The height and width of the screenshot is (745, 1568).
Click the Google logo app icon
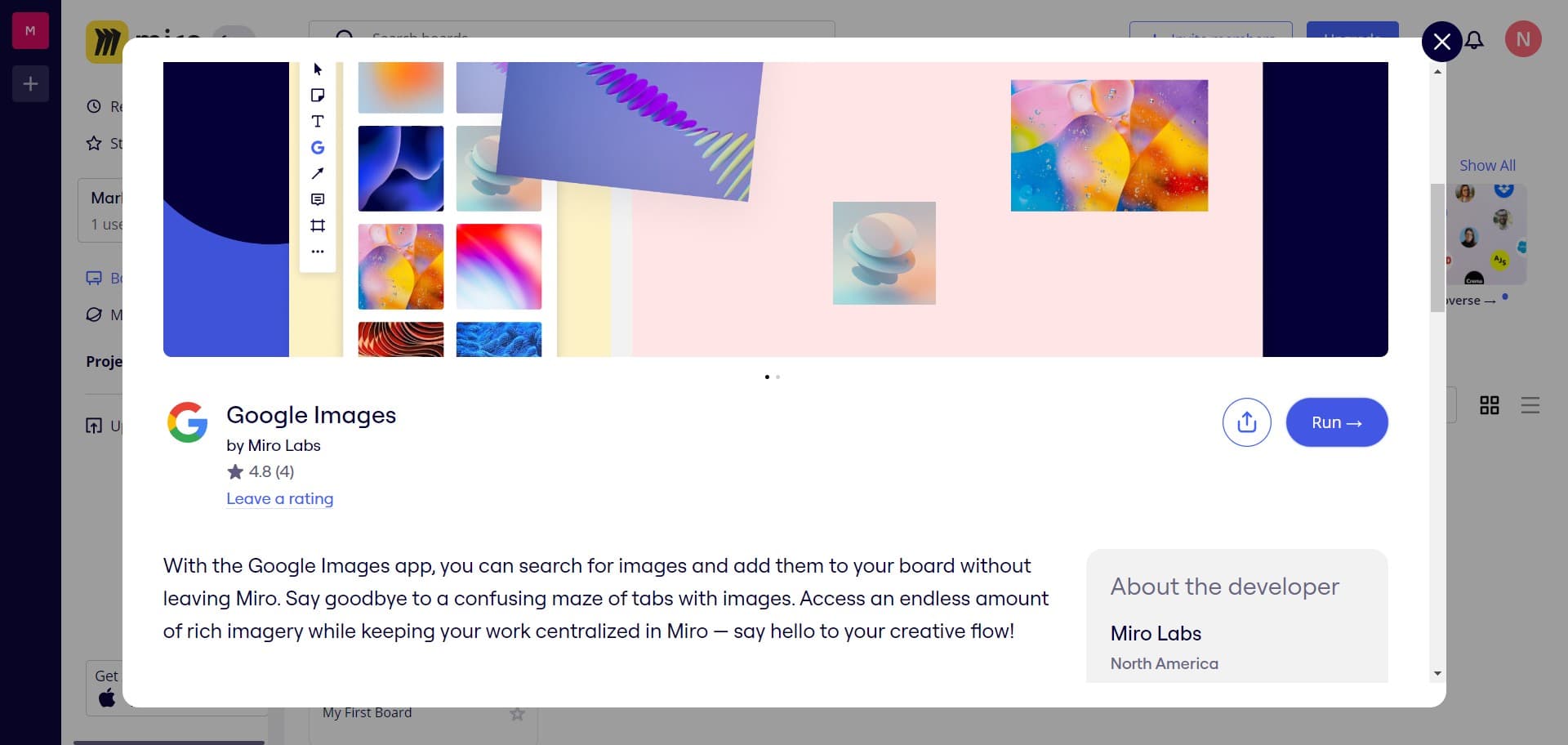(188, 422)
